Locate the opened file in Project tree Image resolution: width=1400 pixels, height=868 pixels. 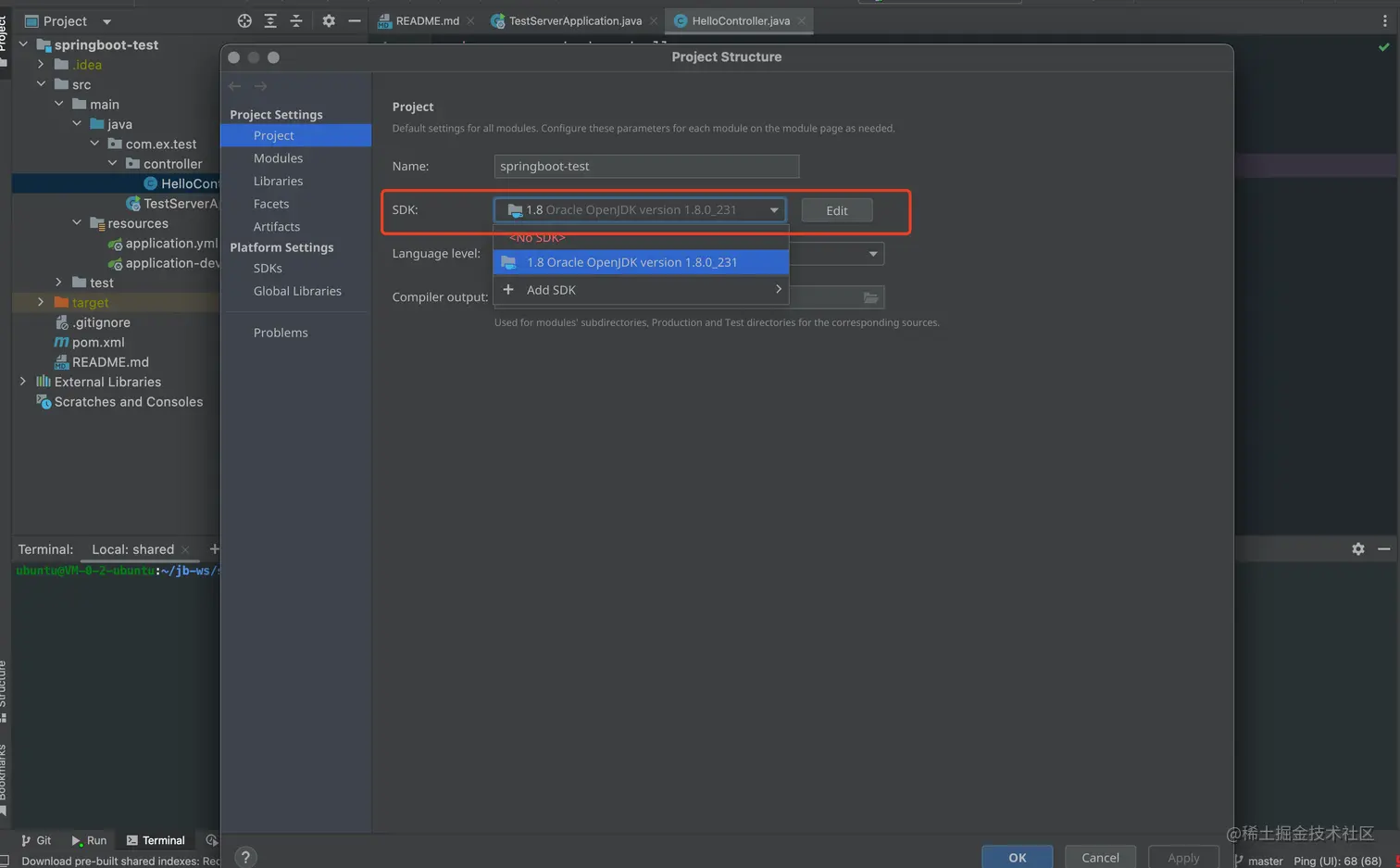click(x=244, y=20)
